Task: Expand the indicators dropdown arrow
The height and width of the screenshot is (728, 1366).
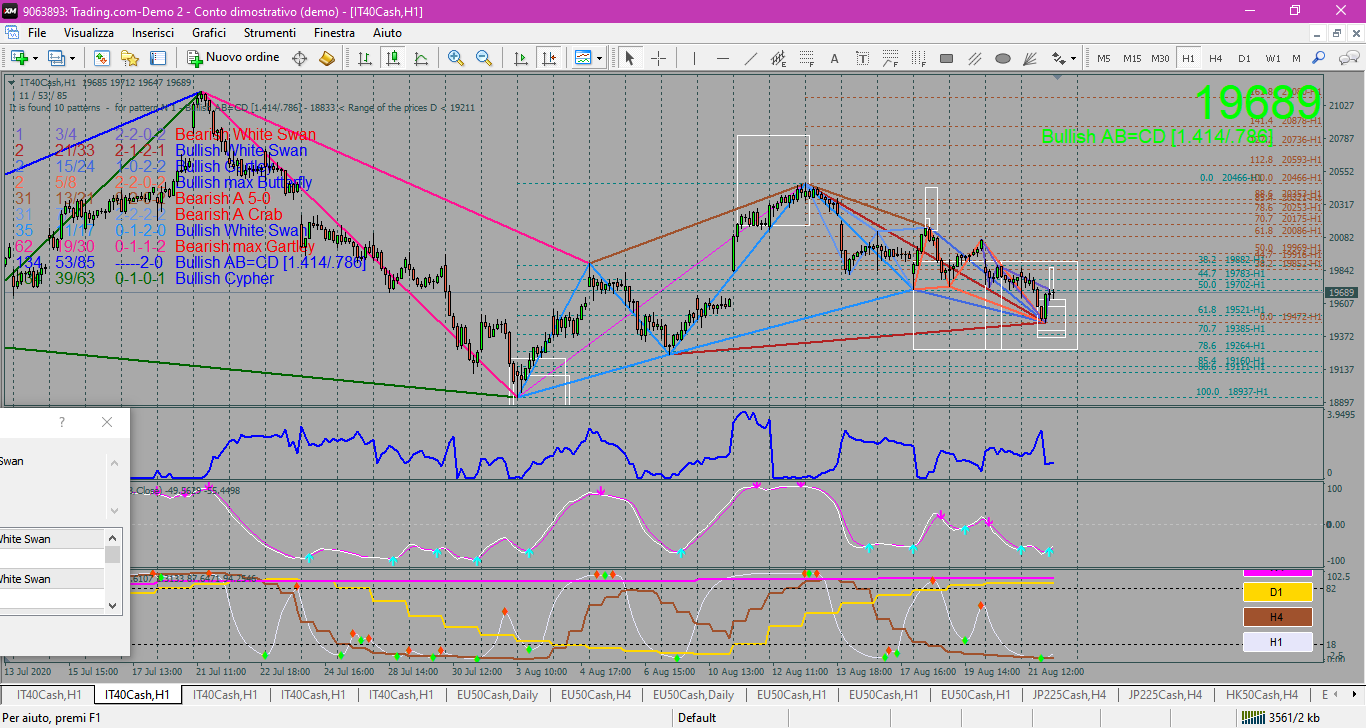Action: tap(600, 58)
